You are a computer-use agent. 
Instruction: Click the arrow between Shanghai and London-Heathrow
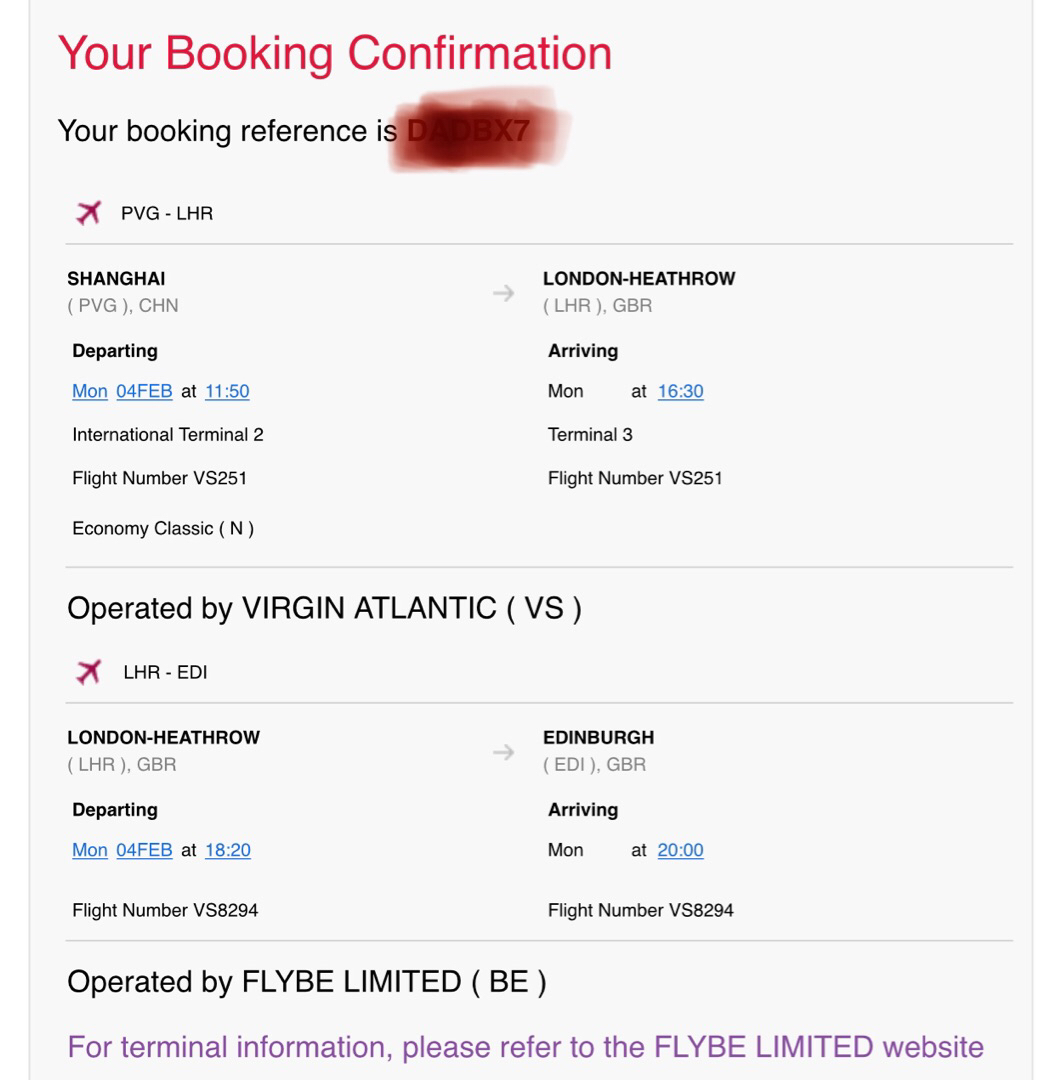point(504,293)
